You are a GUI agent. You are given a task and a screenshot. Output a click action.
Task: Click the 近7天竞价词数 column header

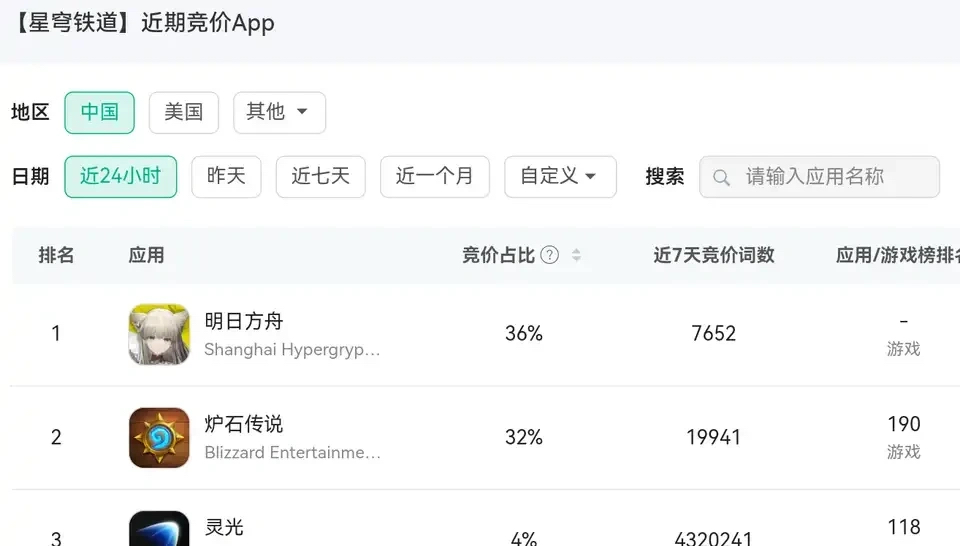714,255
